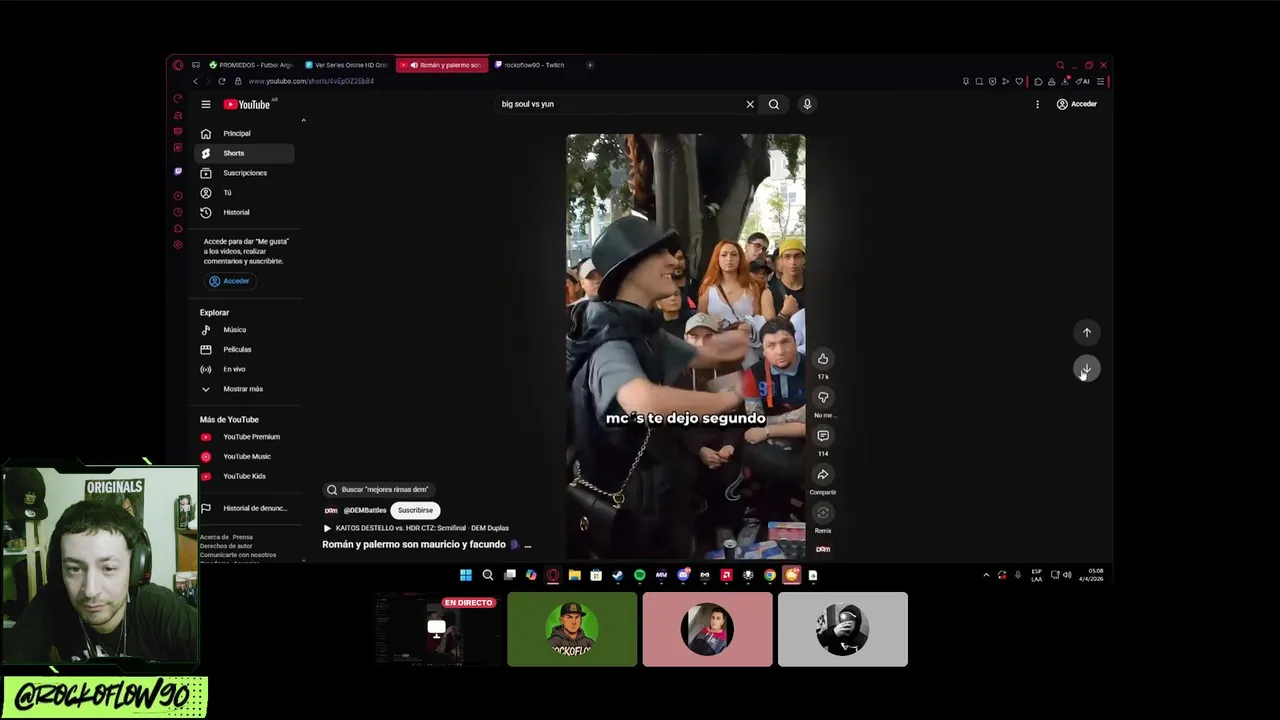Expand Mostrar más in Explorar
Screen dimensions: 1280x720
coord(244,389)
